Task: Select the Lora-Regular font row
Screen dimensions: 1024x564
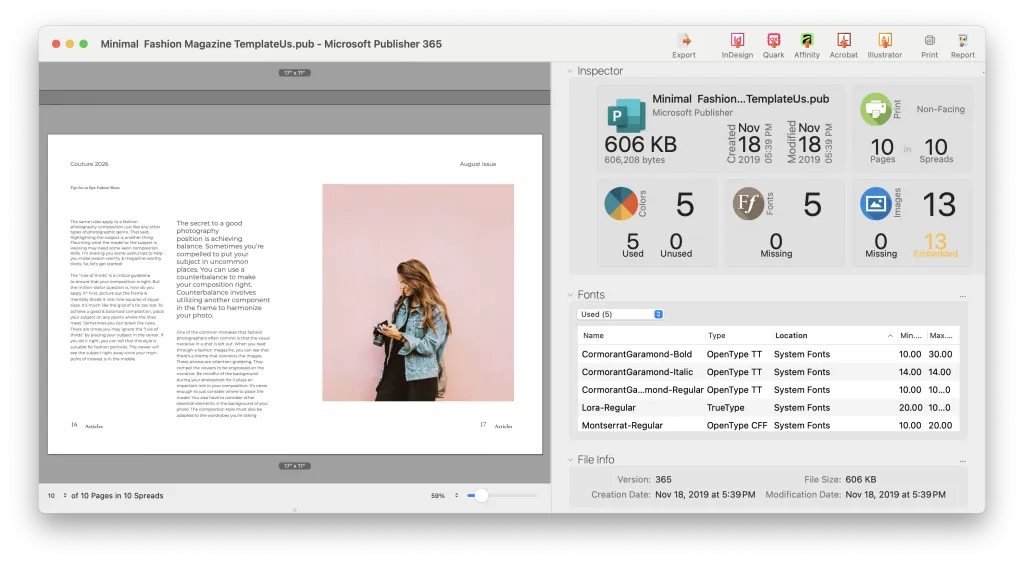Action: pyautogui.click(x=768, y=407)
